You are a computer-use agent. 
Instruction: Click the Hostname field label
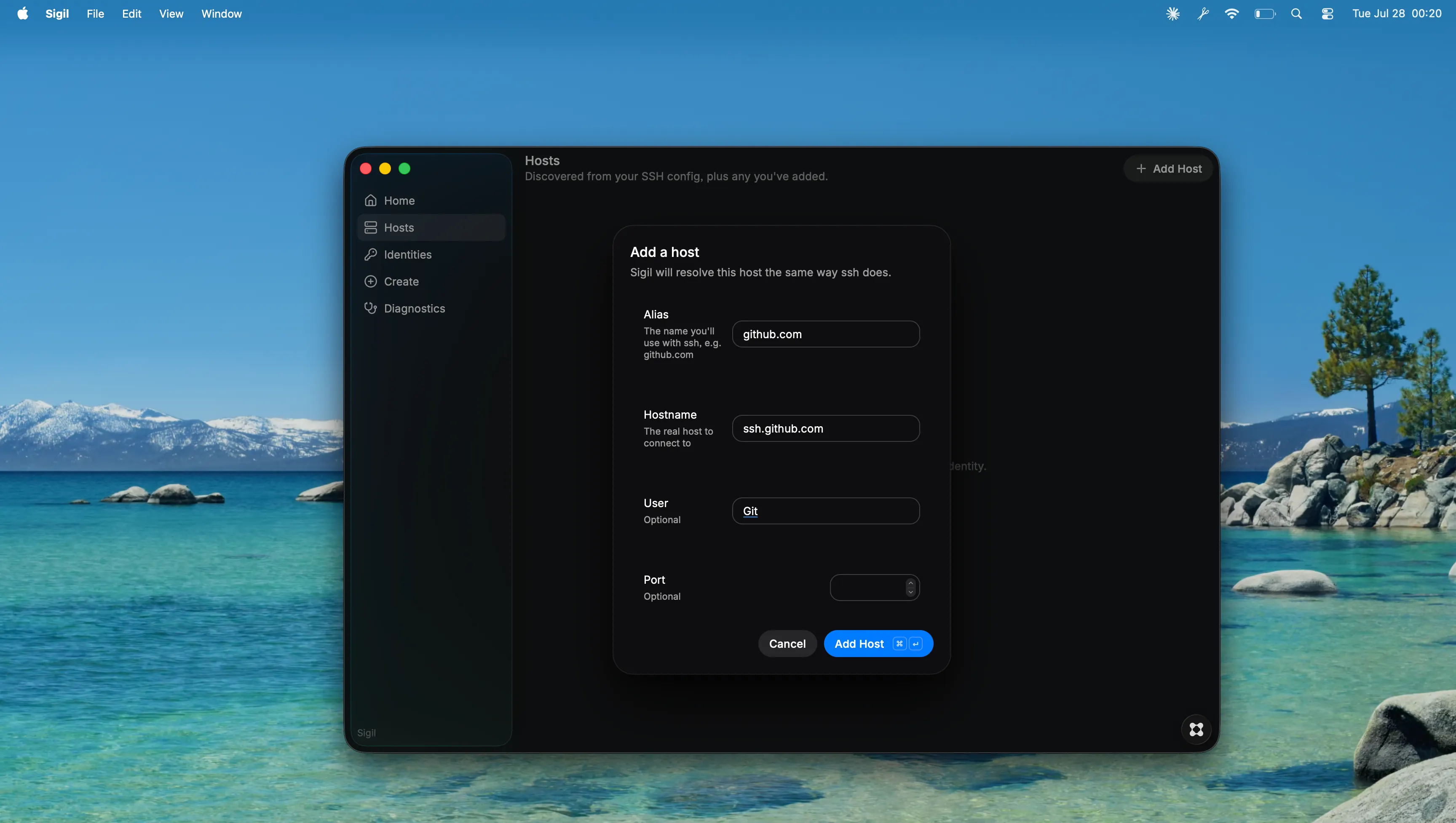pos(670,414)
